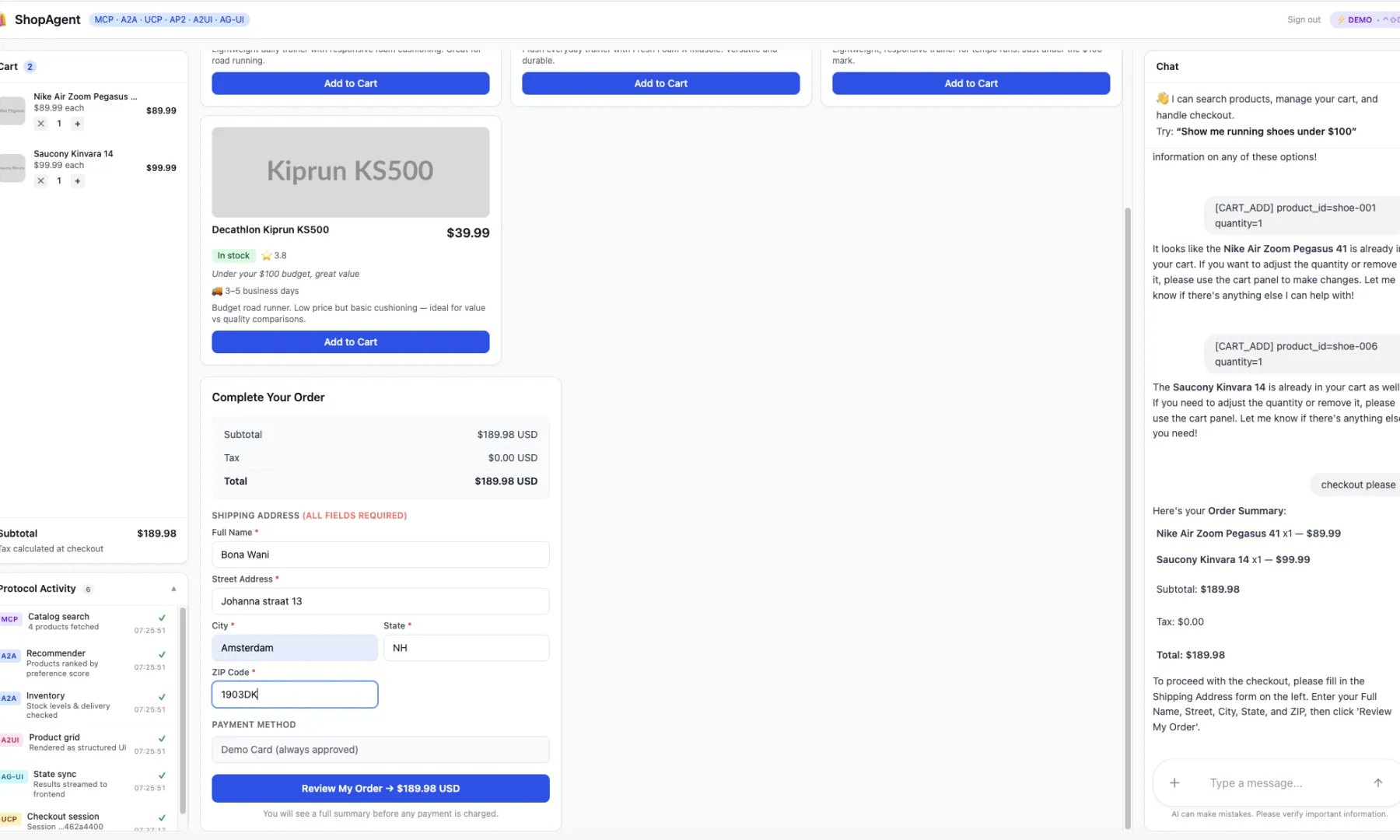Click the Protocol Activity count badge 6
Viewport: 1400px width, 840px height.
pos(88,590)
